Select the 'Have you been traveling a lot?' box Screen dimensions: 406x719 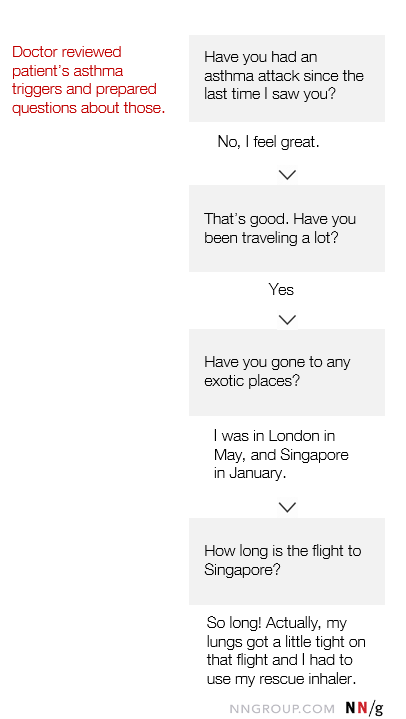pyautogui.click(x=287, y=228)
